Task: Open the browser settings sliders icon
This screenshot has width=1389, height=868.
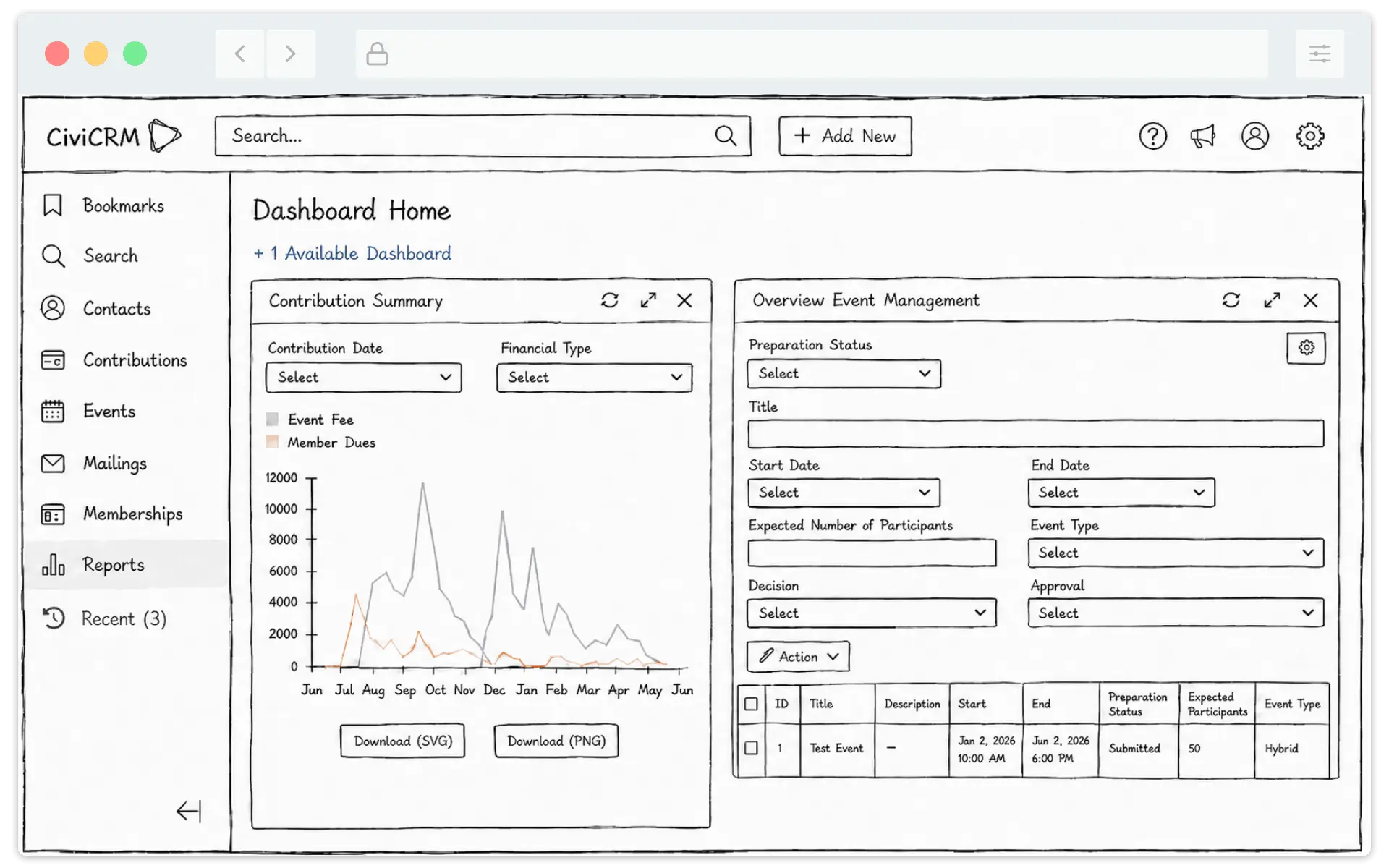Action: tap(1320, 54)
